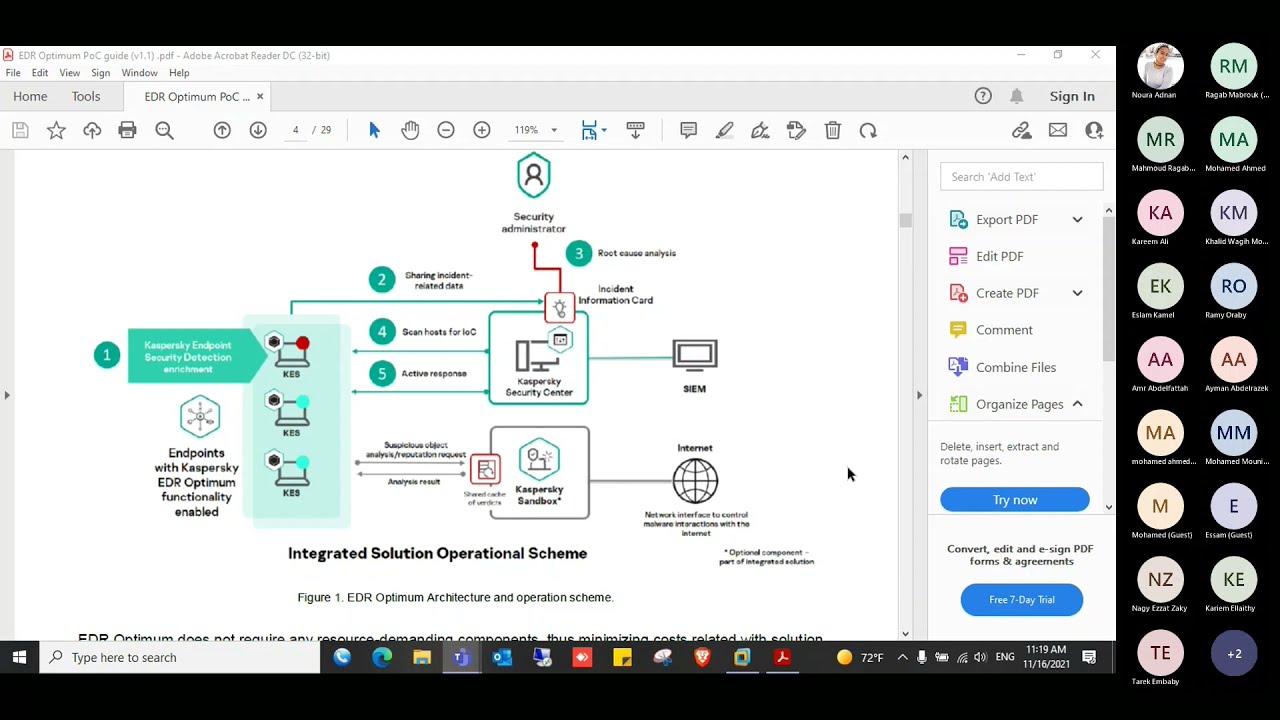Screen dimensions: 1280x720
Task: Open the stamp tool
Action: pyautogui.click(x=796, y=130)
